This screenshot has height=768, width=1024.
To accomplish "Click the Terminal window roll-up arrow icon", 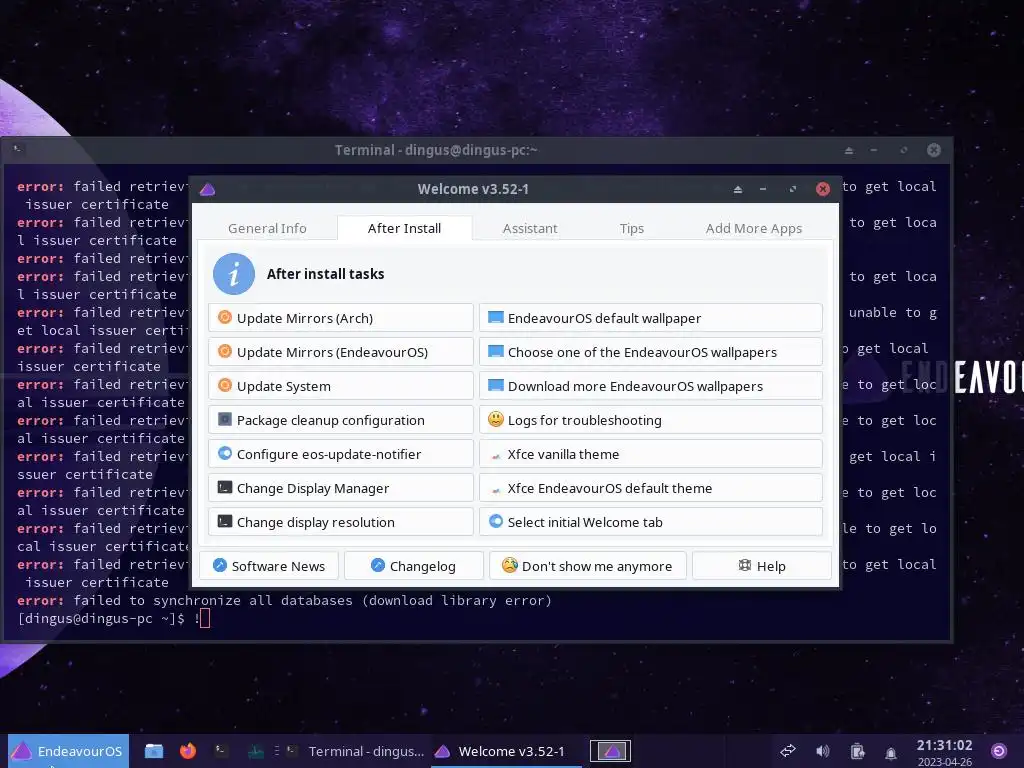I will click(849, 150).
